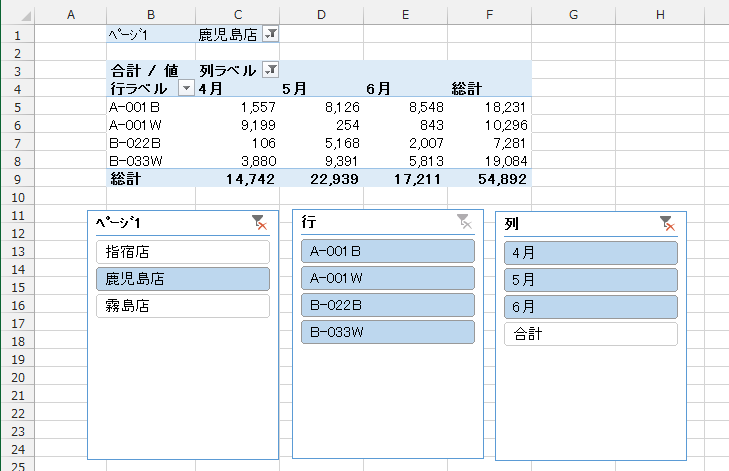Clear filter on 列 slicer
Image resolution: width=729 pixels, height=471 pixels.
click(667, 224)
